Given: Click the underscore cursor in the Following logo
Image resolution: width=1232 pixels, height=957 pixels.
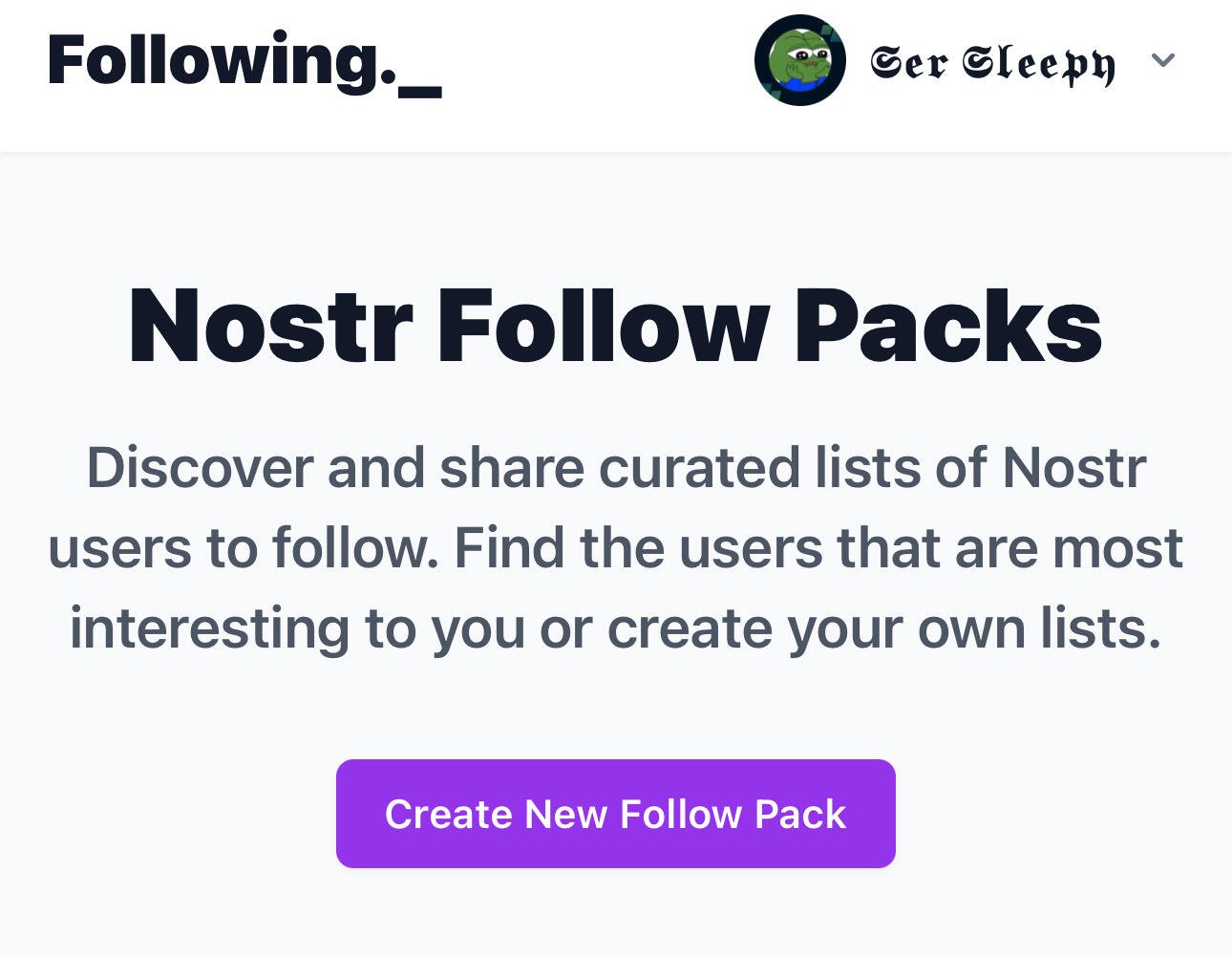Looking at the screenshot, I should 420,93.
